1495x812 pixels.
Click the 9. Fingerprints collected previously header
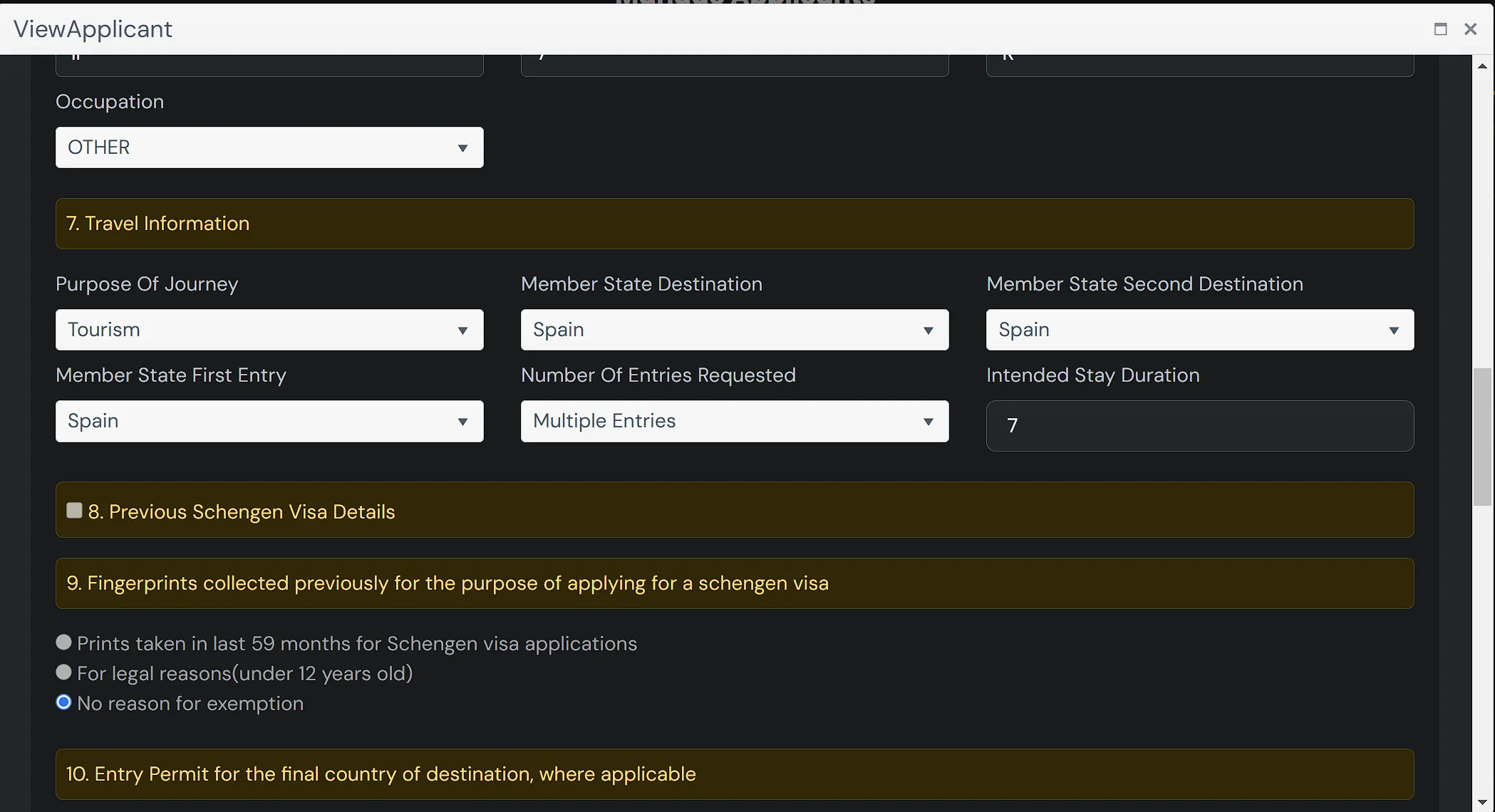[x=735, y=583]
